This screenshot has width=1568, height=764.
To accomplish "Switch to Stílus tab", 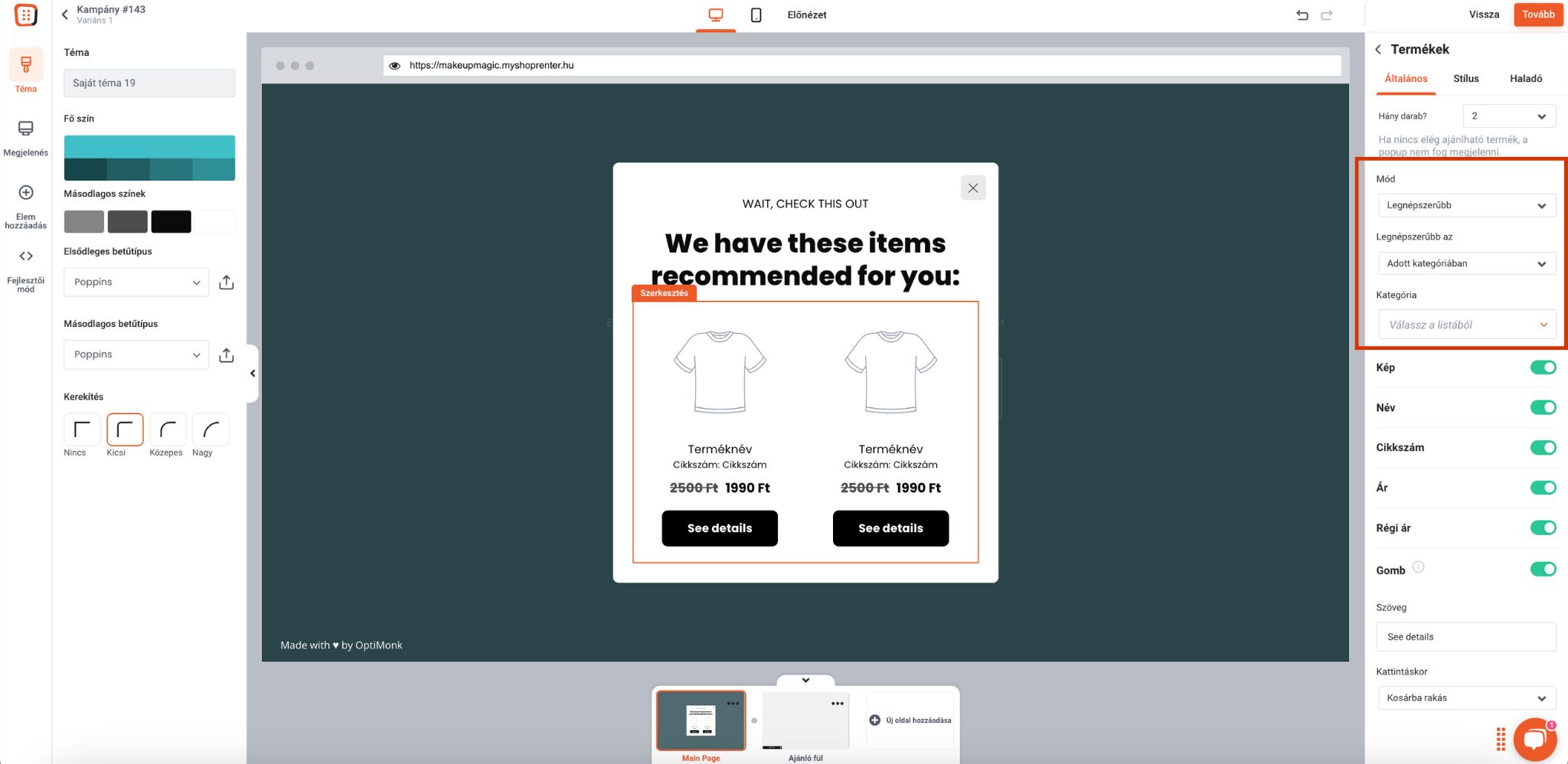I will click(x=1466, y=79).
